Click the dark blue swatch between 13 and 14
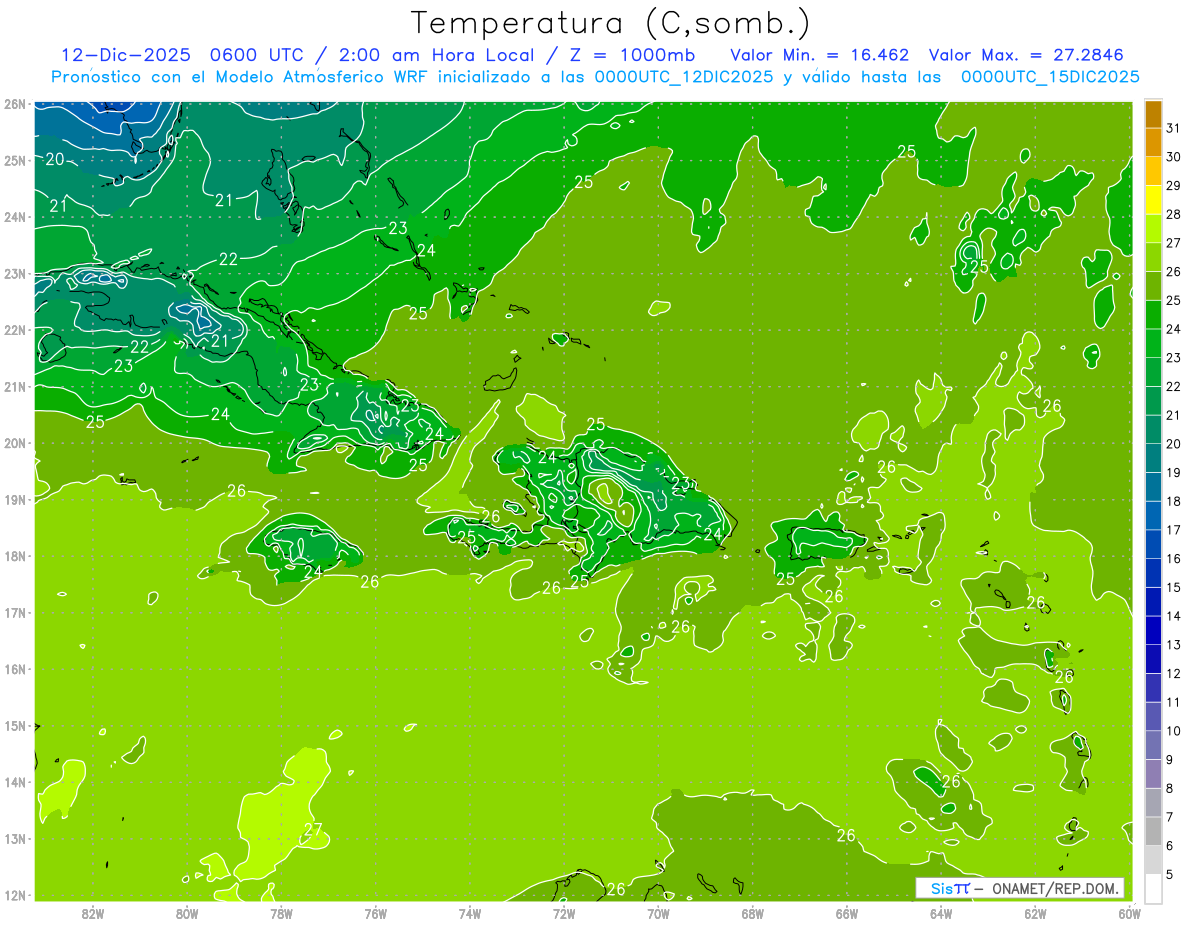Viewport: 1200px width, 927px height. coord(1154,630)
